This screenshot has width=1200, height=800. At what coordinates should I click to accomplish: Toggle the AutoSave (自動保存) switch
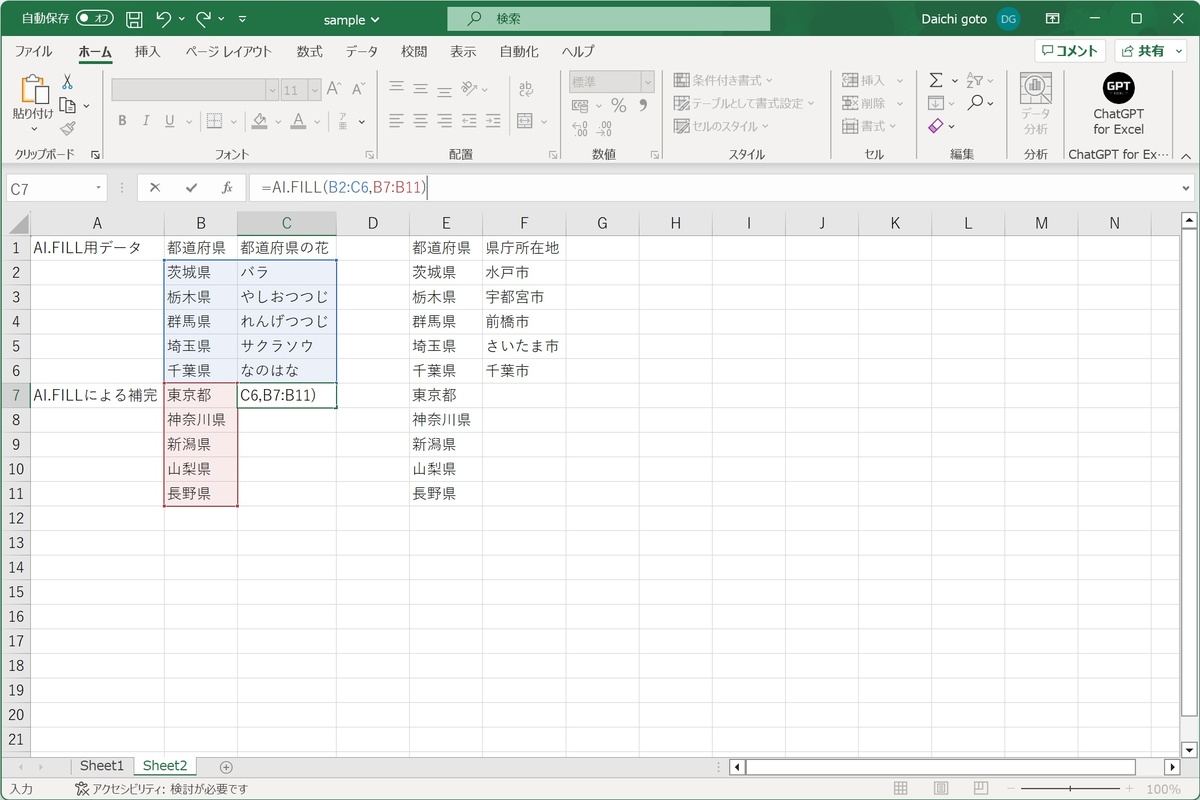point(95,18)
